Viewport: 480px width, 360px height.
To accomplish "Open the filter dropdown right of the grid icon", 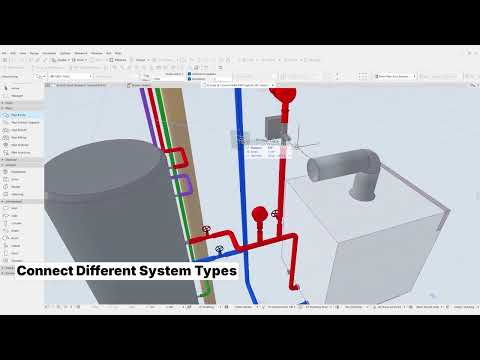I will 395,76.
